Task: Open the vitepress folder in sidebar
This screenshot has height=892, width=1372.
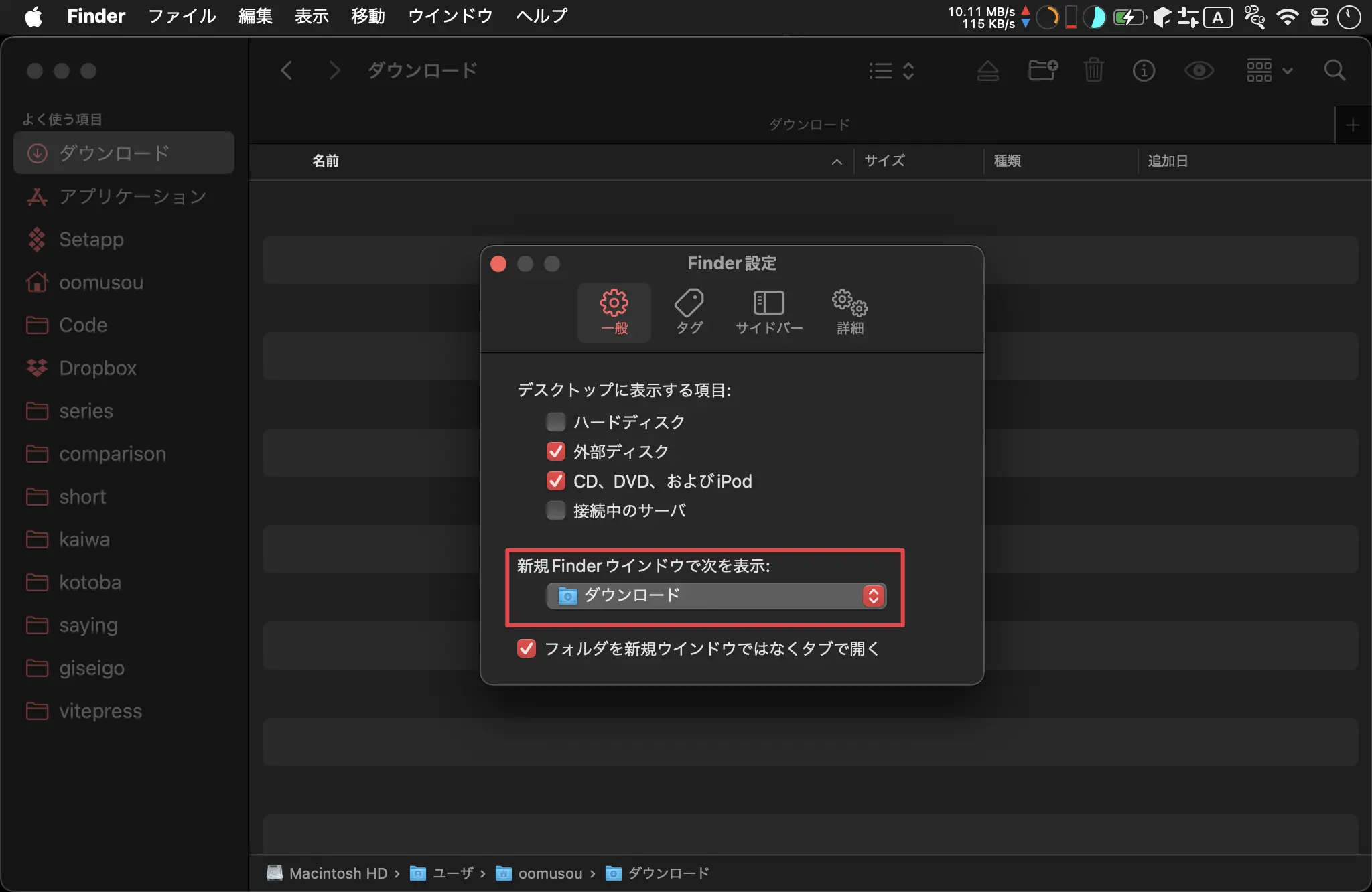Action: pos(124,711)
